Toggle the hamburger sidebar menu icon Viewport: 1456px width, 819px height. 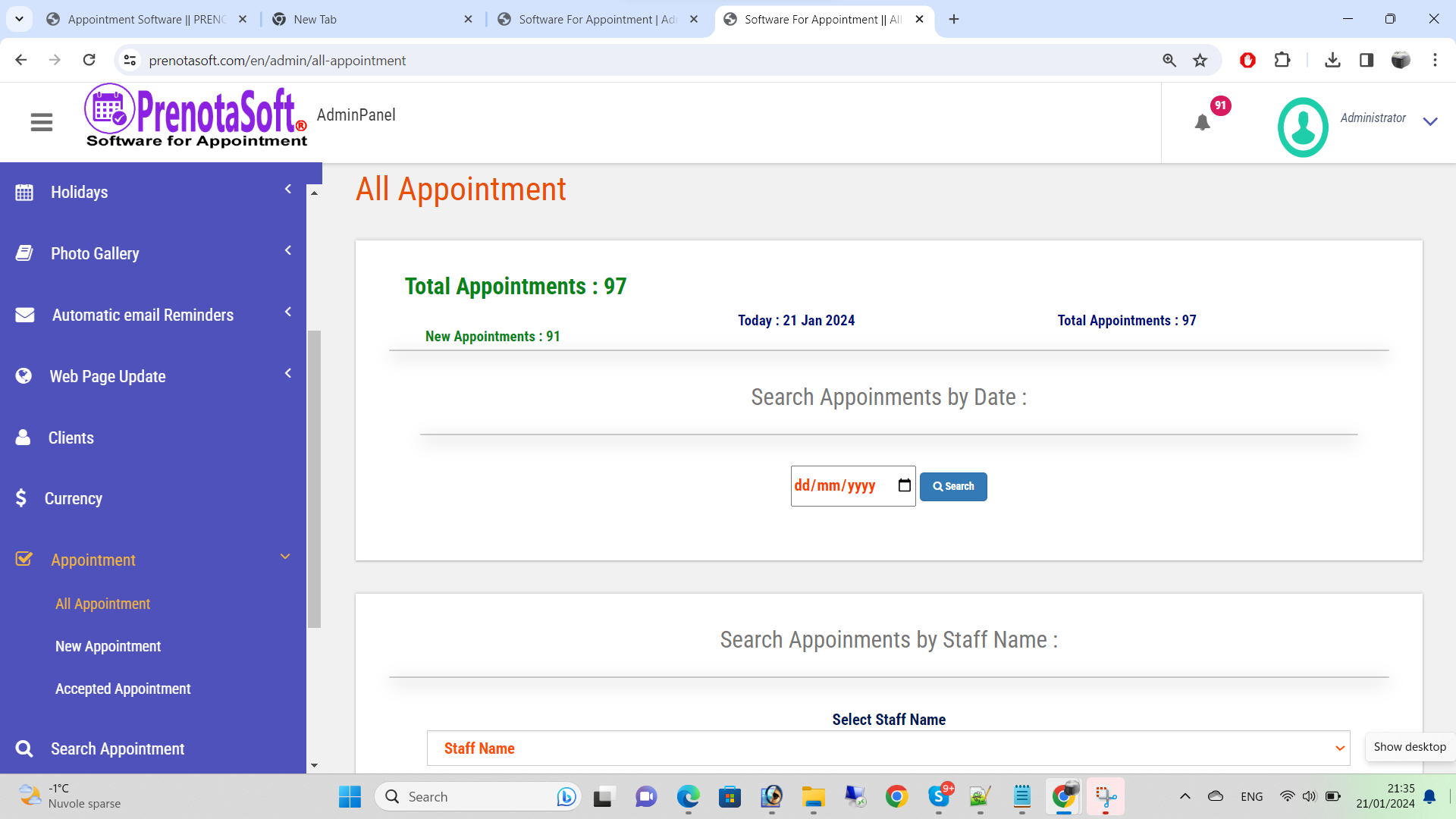point(42,122)
